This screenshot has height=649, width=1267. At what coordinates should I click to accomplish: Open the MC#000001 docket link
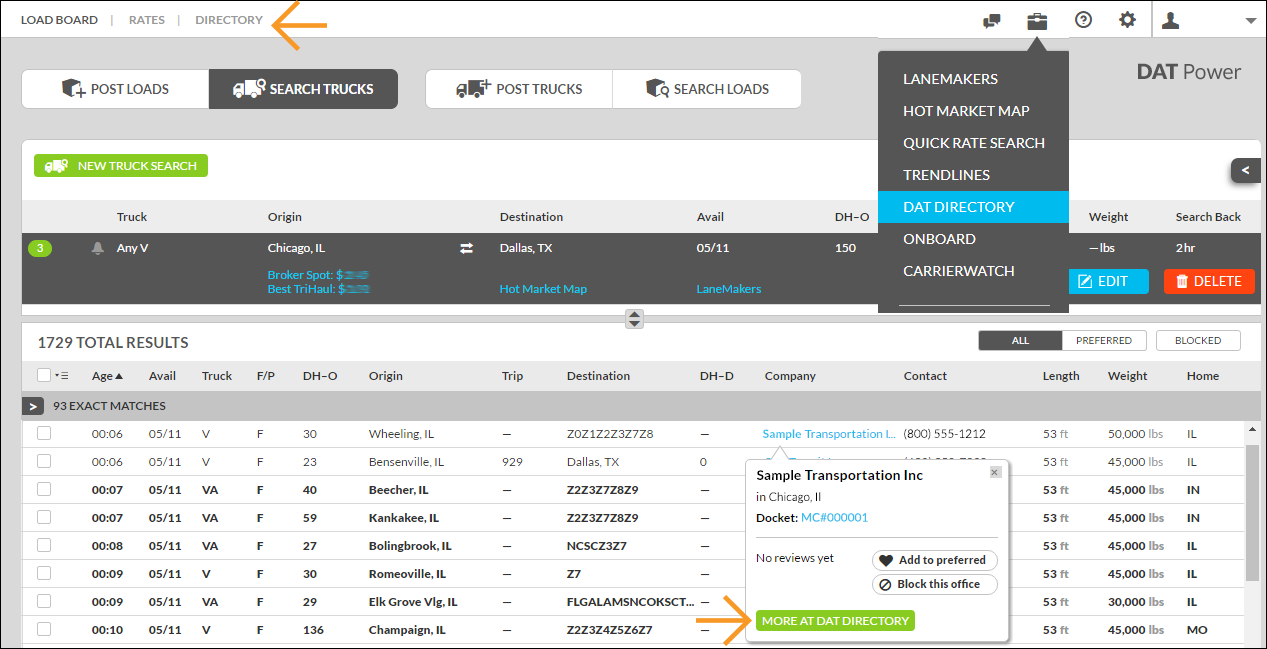tap(834, 518)
